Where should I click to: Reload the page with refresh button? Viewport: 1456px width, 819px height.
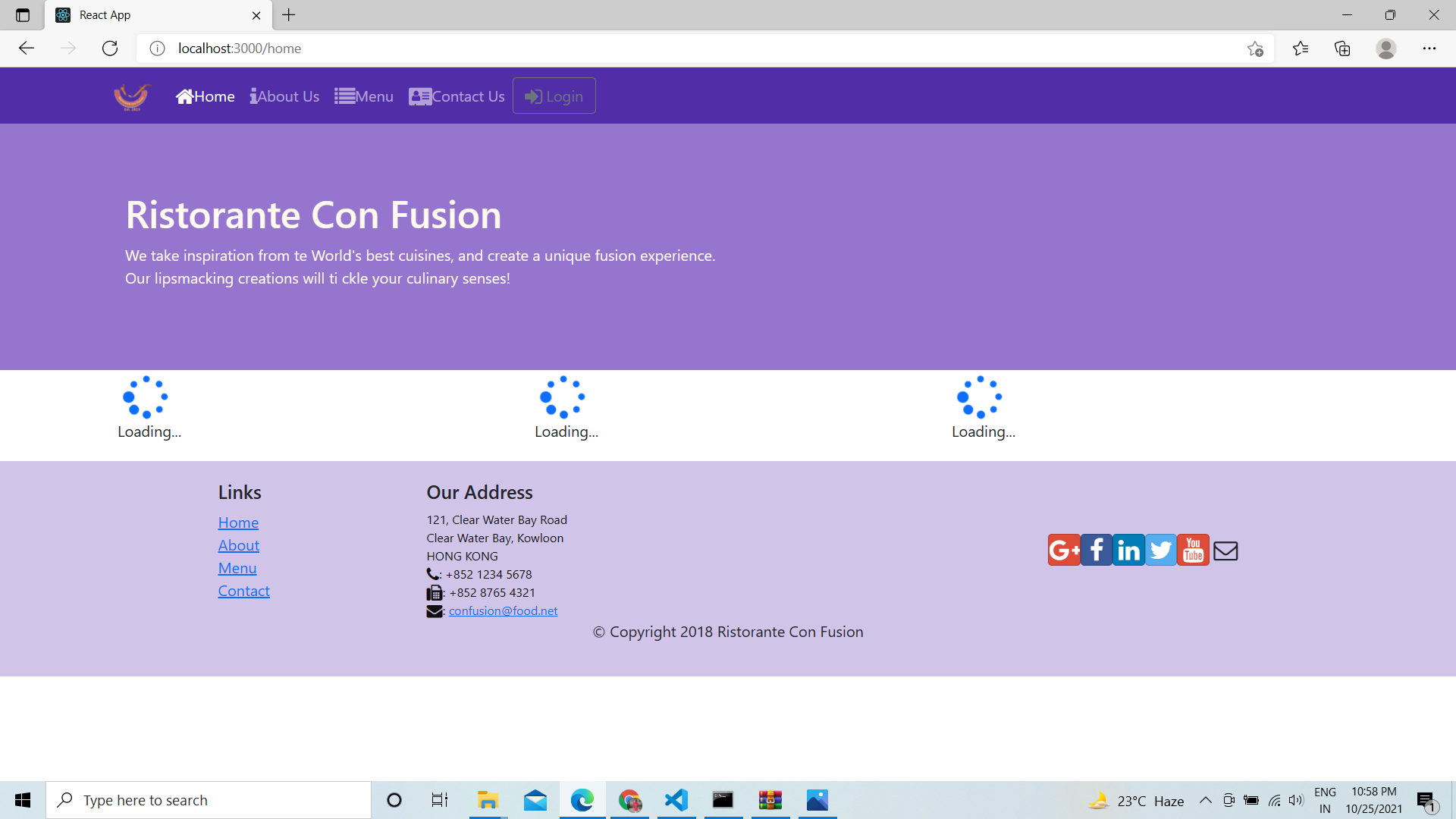click(110, 49)
